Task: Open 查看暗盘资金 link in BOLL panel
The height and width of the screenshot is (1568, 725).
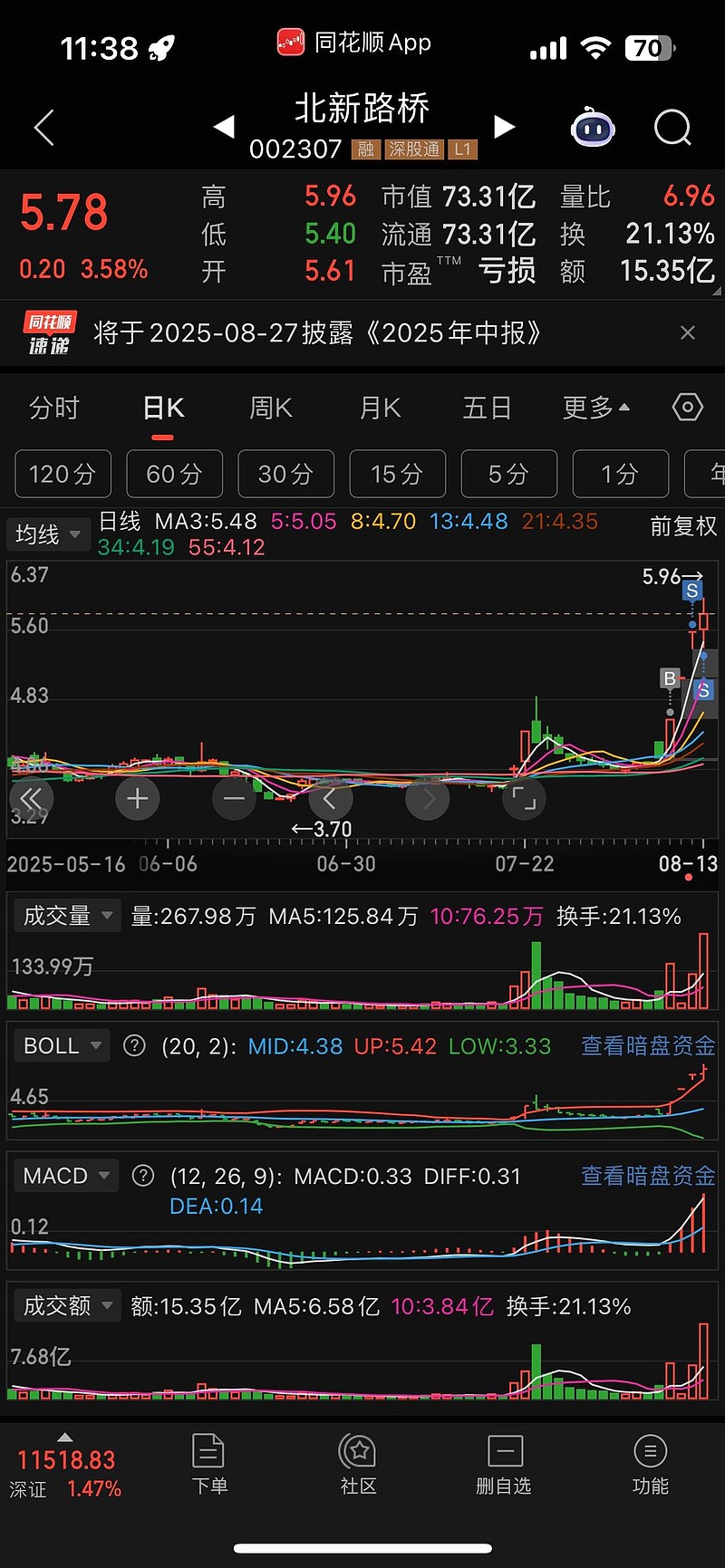Action: [648, 1045]
